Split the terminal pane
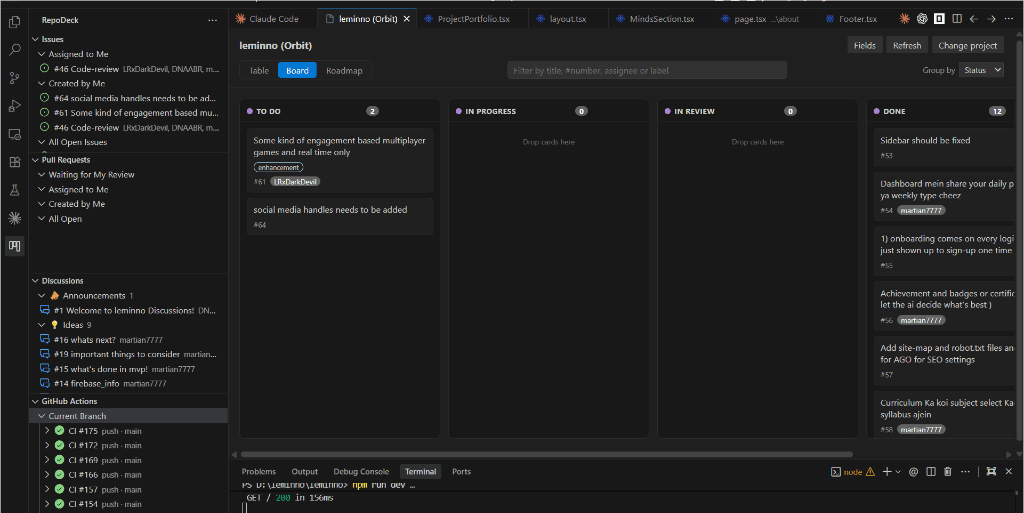Viewport: 1024px width, 513px height. 931,472
